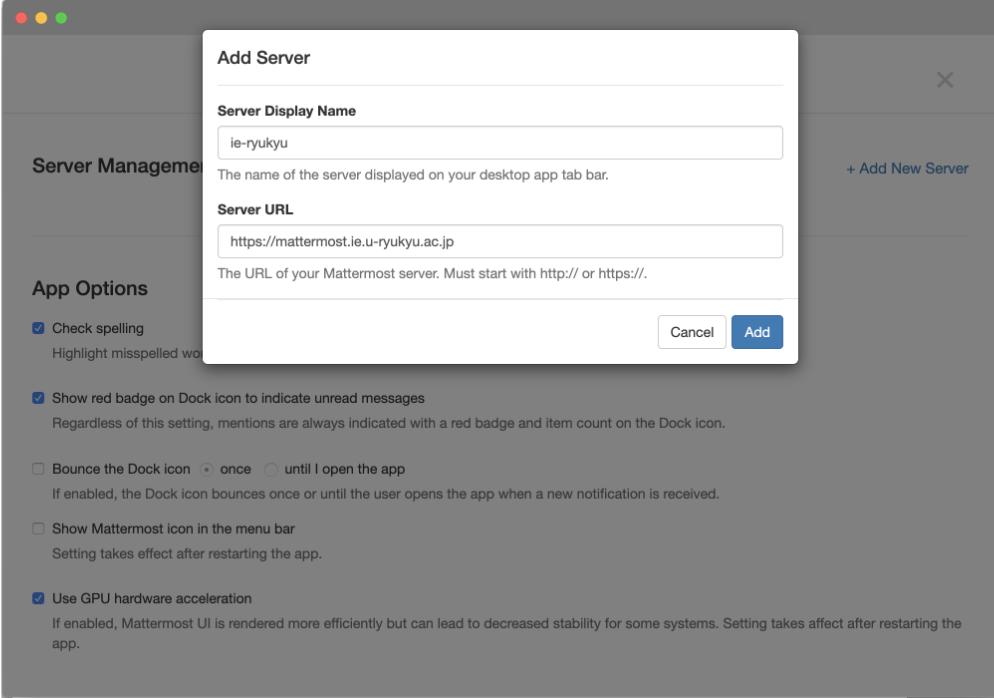The image size is (994, 698).
Task: Click the 'Server Display Name' field label
Action: 286,112
